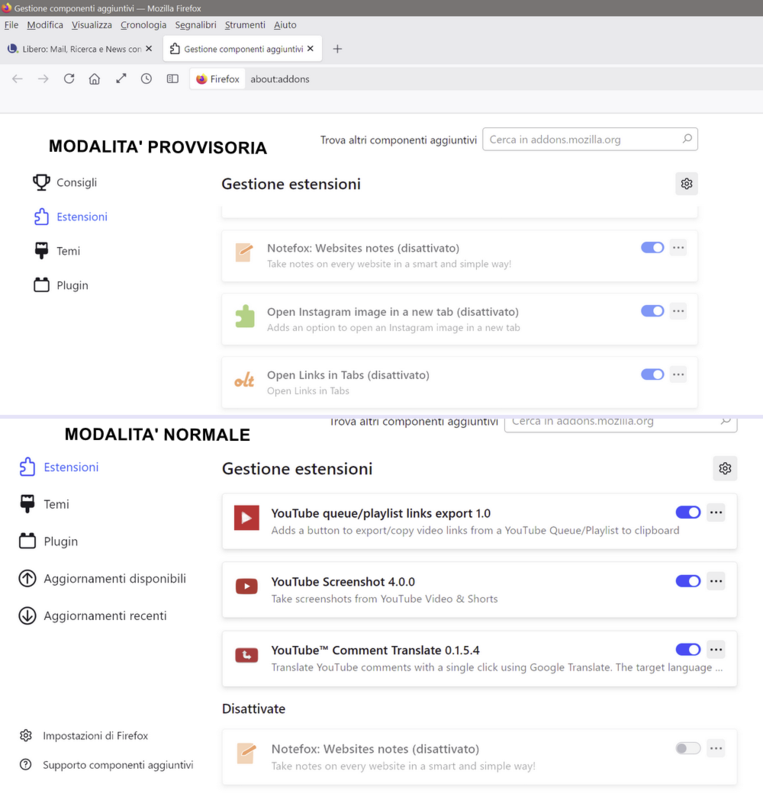Open the lower Gestione estensioni gear menu
The height and width of the screenshot is (800, 763).
pyautogui.click(x=725, y=468)
